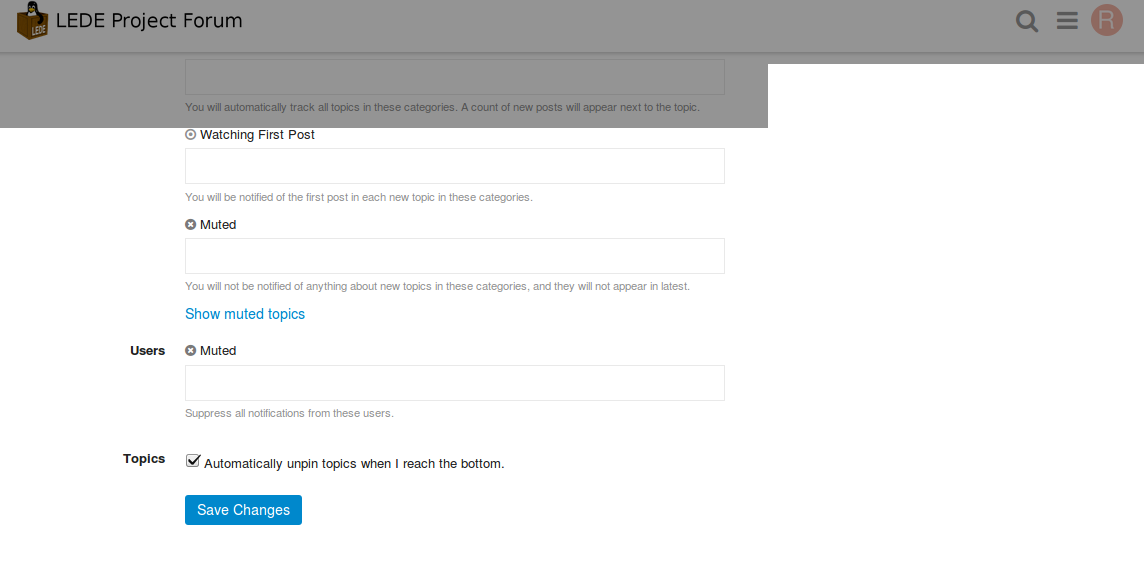1144x562 pixels.
Task: Click the Watching First Post label text
Action: [x=258, y=134]
